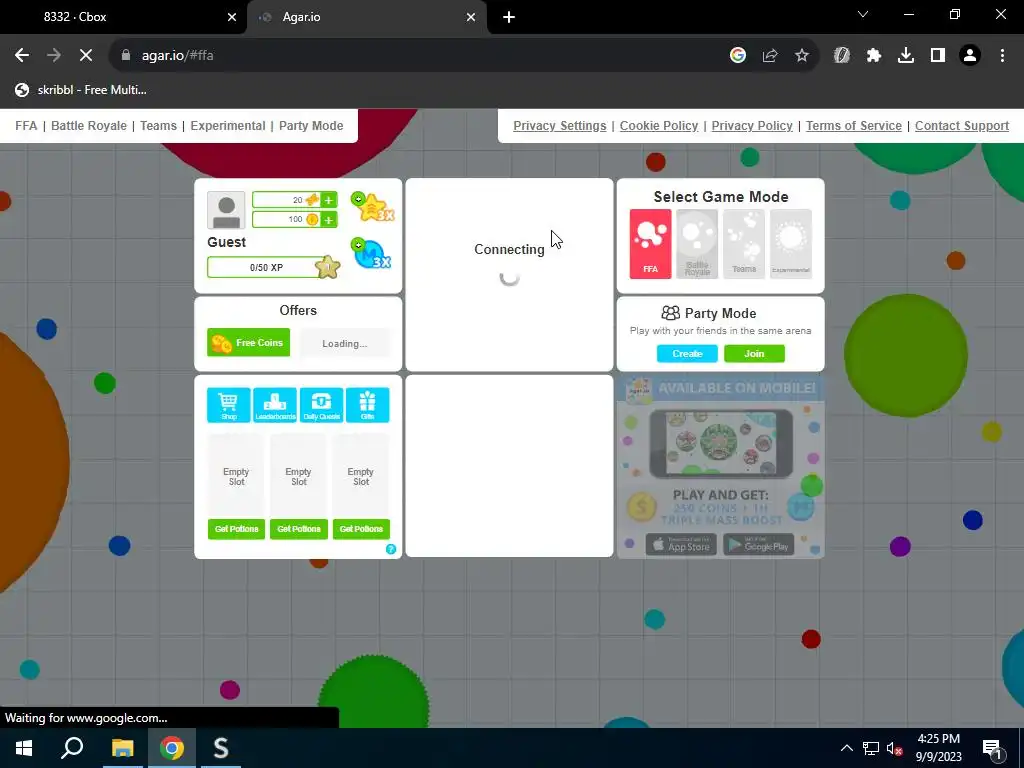Open the S app on the taskbar
The width and height of the screenshot is (1024, 768).
point(221,748)
